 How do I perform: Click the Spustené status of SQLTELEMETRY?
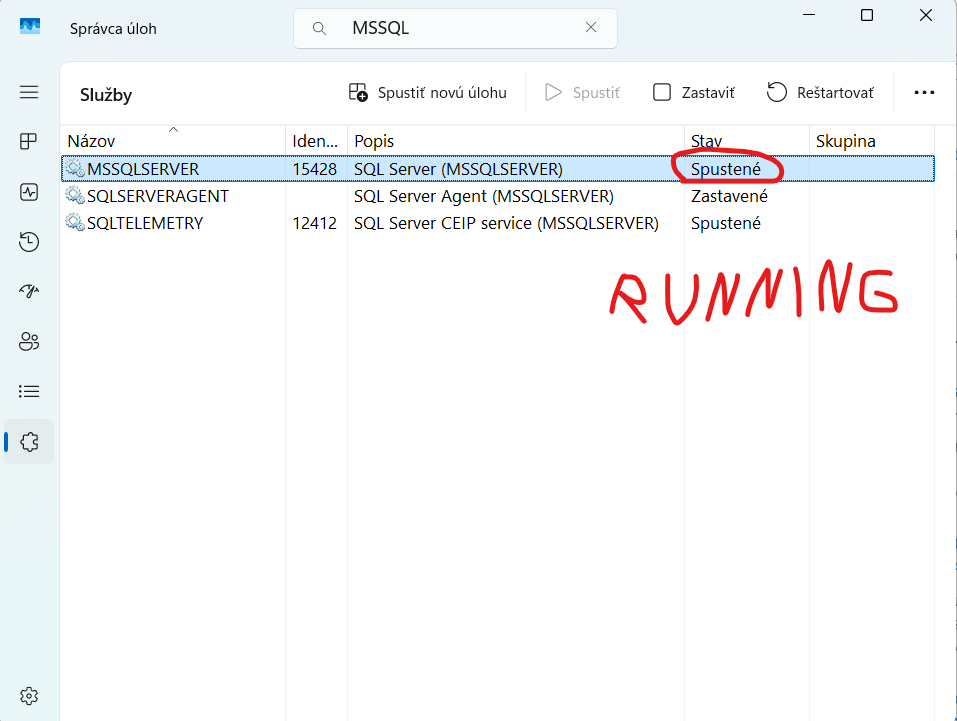726,223
